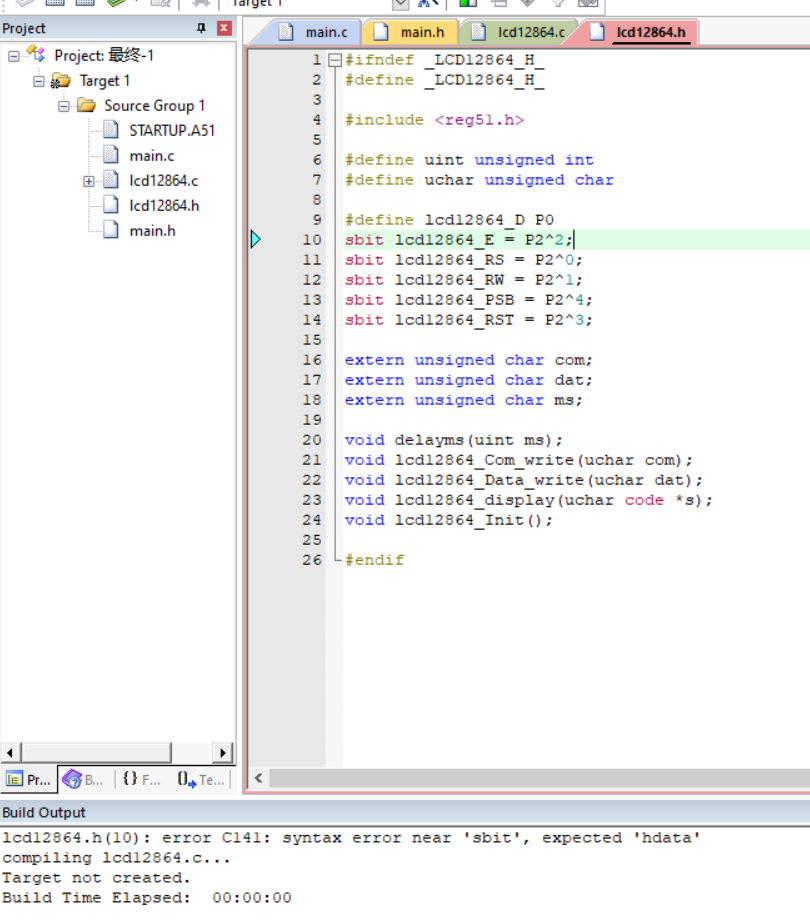Collapse the Source Group 1 folder

(64, 106)
